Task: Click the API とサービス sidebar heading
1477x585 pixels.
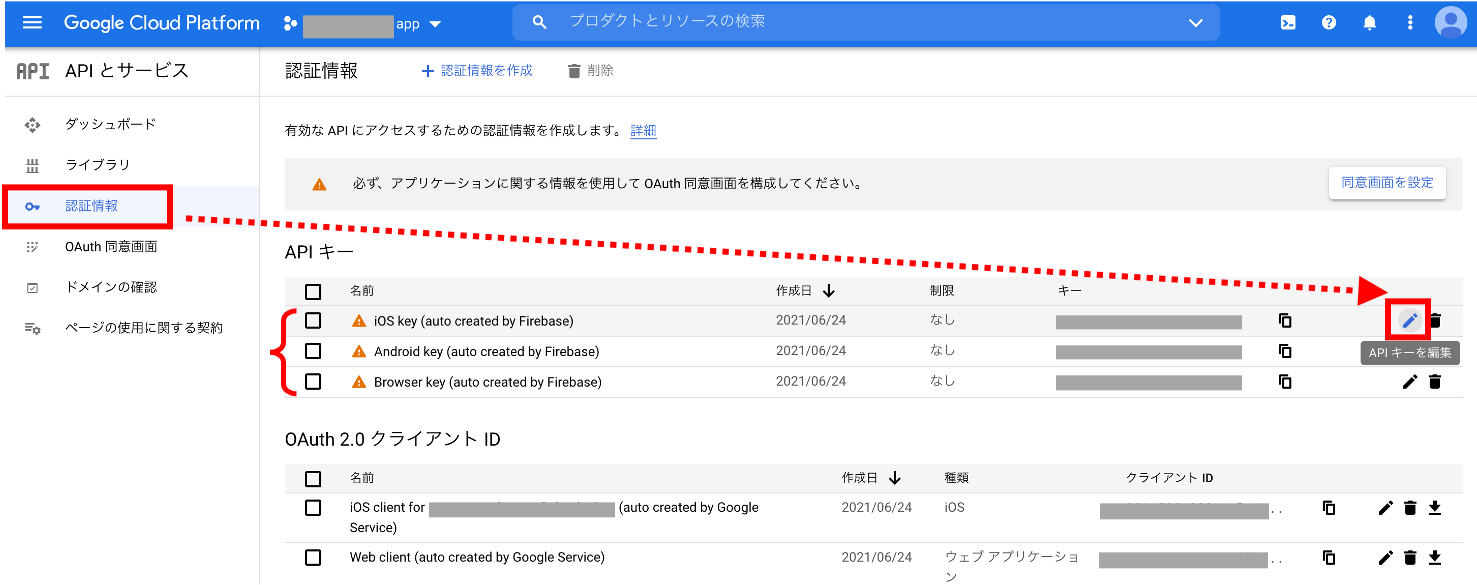Action: point(127,71)
